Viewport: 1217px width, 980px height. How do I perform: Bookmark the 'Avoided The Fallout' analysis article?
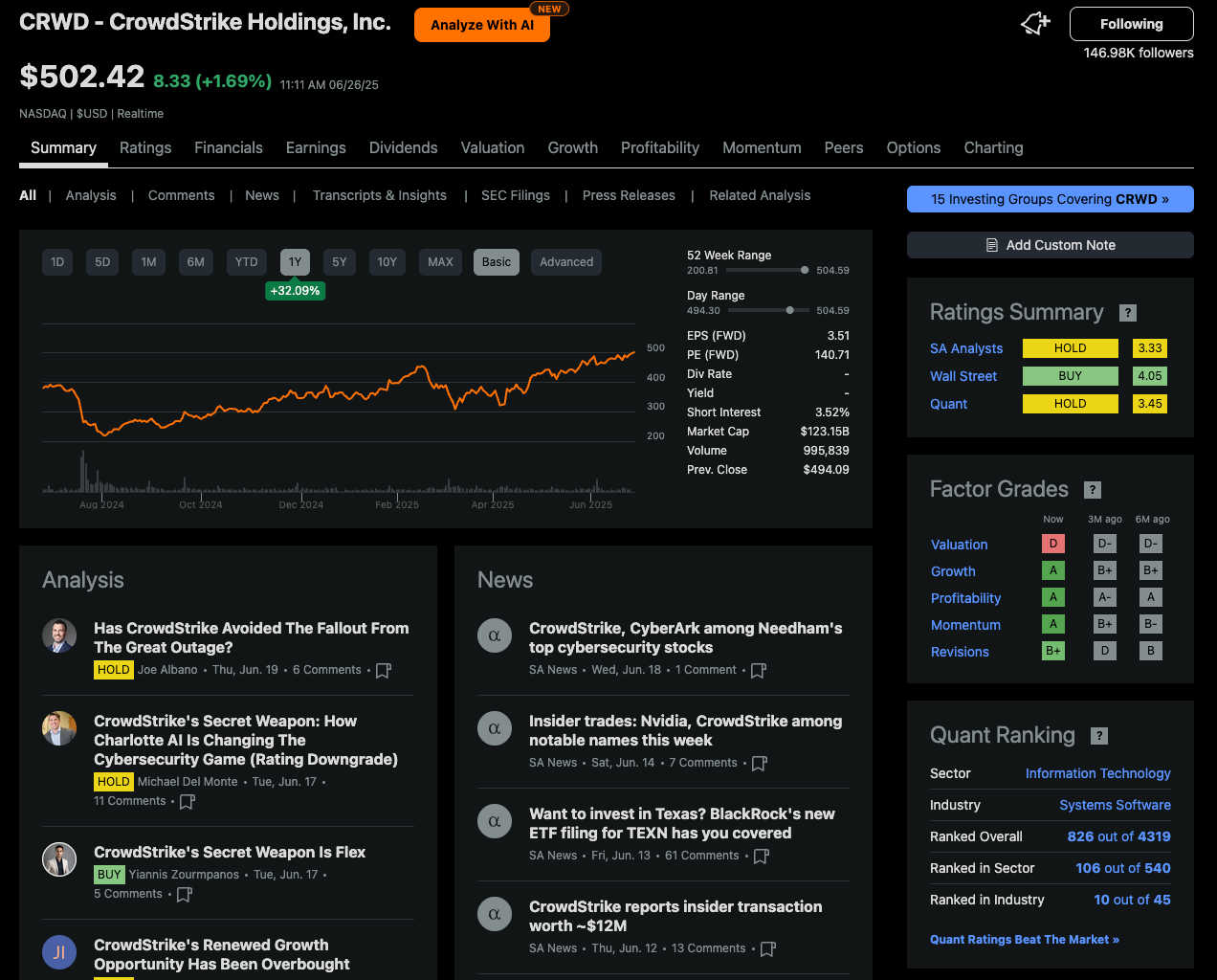pyautogui.click(x=384, y=671)
